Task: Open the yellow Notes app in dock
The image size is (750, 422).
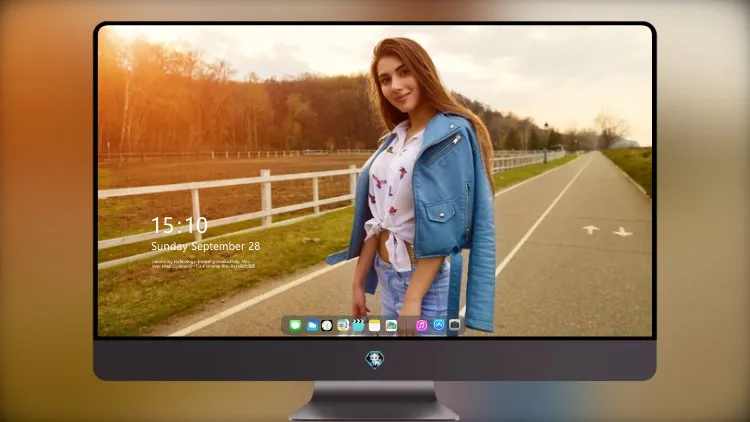Action: click(x=375, y=326)
